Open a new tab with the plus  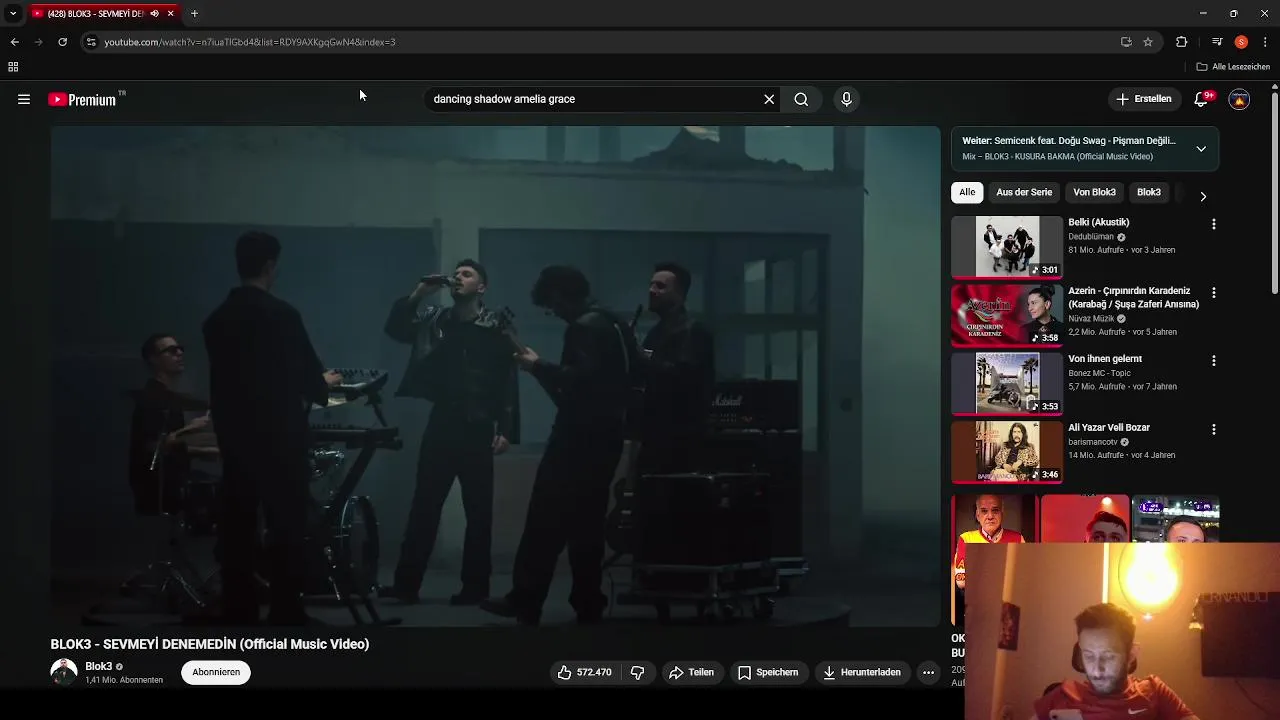(194, 14)
